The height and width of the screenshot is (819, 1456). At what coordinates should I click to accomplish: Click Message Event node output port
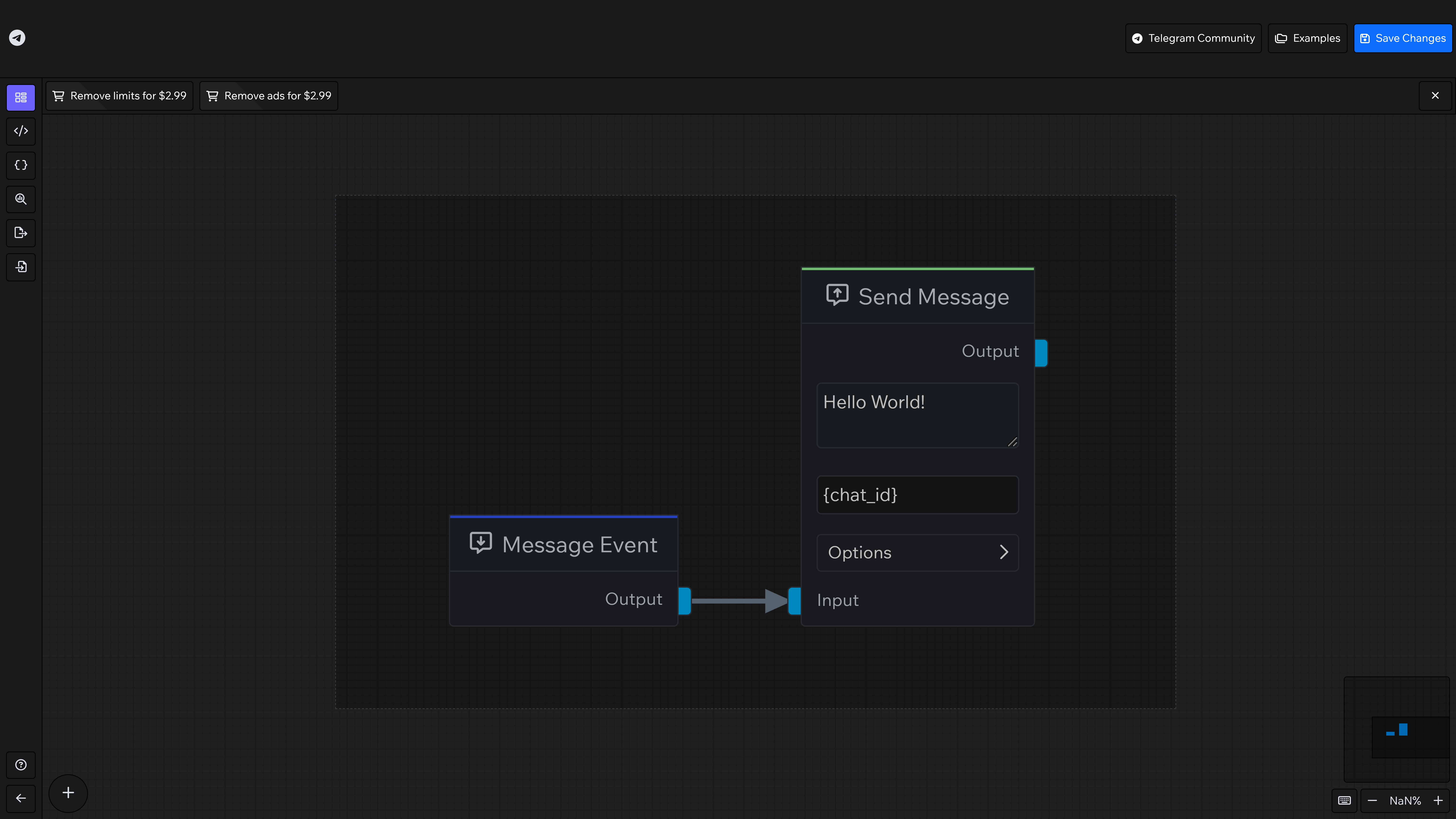(684, 601)
